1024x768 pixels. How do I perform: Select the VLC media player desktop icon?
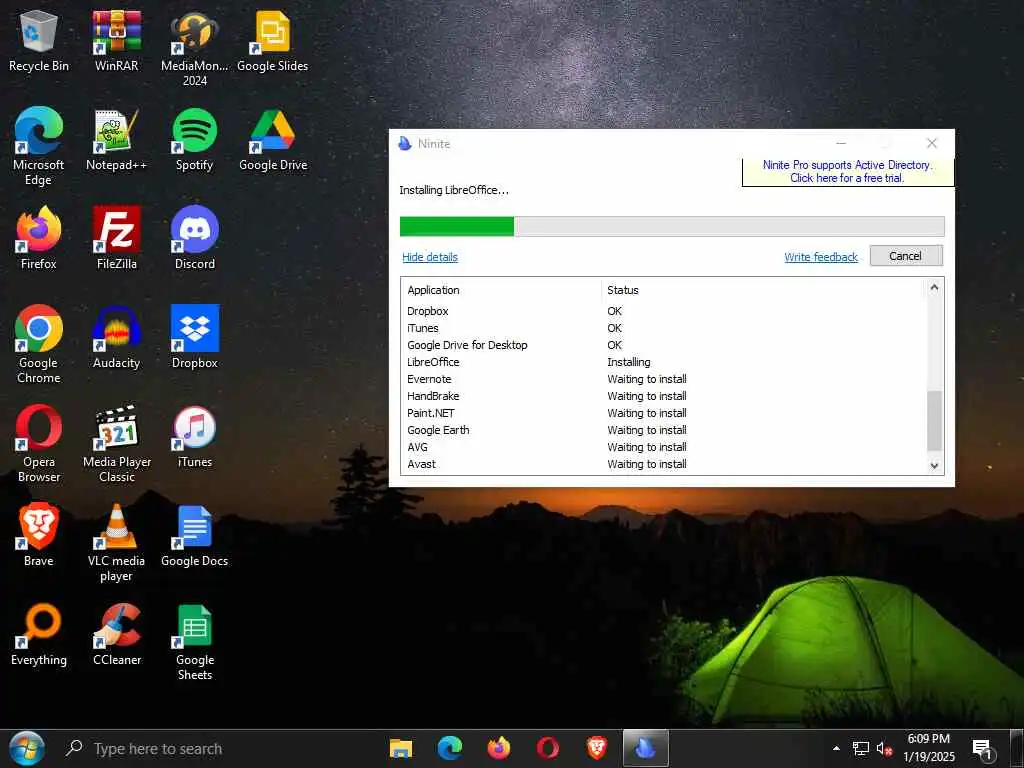click(x=116, y=543)
